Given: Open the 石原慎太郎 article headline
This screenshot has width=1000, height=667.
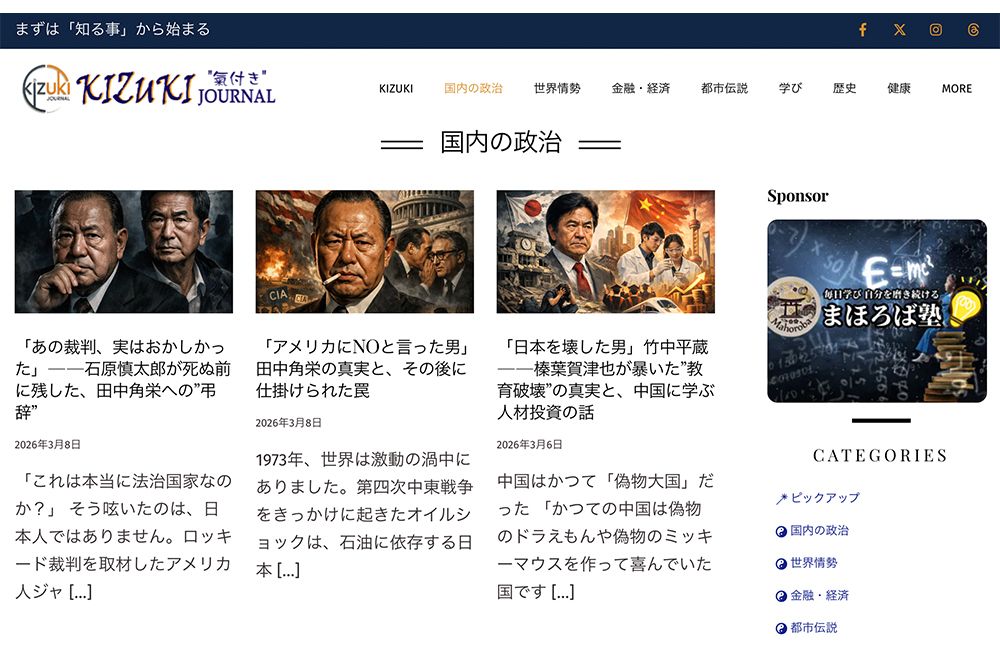Looking at the screenshot, I should pos(123,379).
